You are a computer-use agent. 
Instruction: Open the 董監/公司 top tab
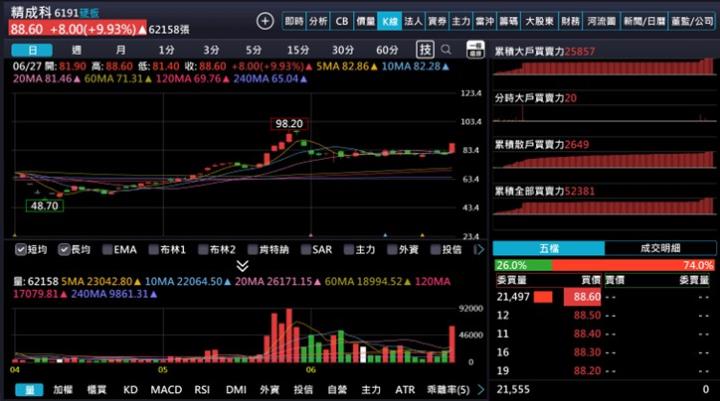(692, 21)
